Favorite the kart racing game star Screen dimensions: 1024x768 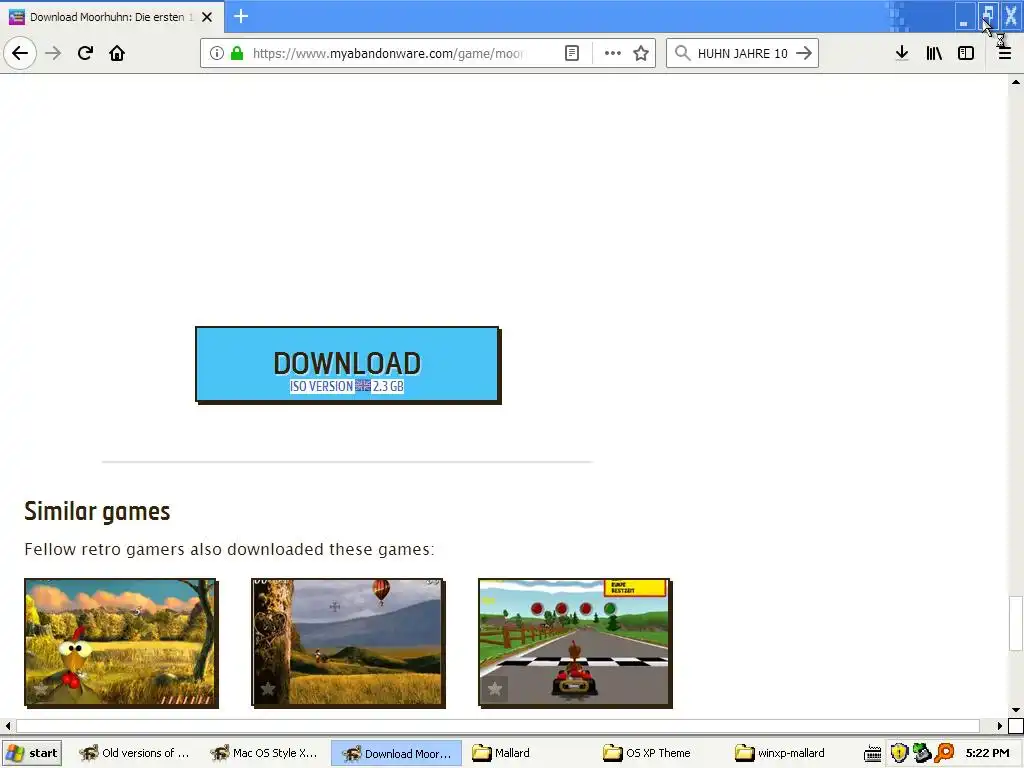[x=494, y=688]
